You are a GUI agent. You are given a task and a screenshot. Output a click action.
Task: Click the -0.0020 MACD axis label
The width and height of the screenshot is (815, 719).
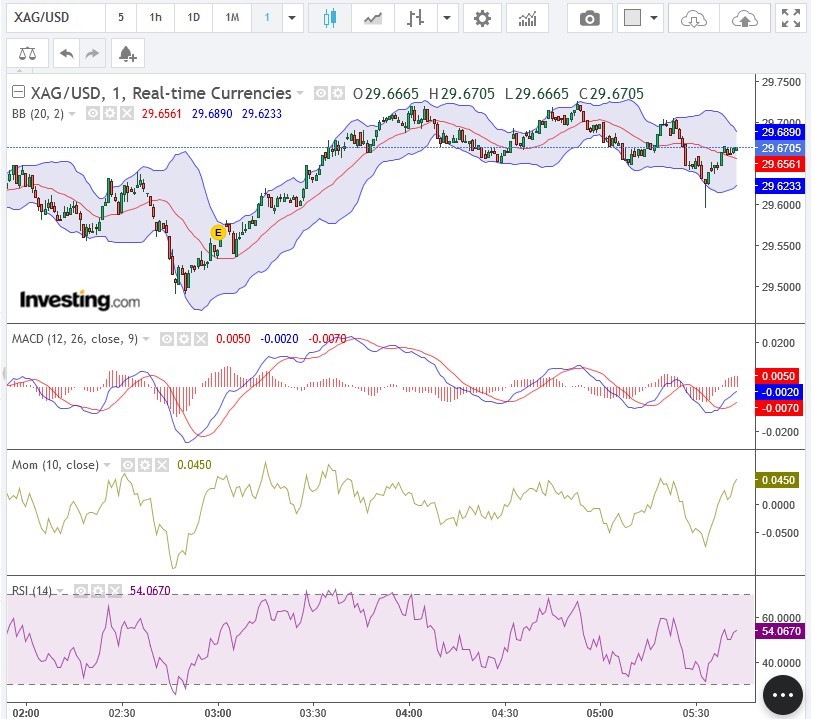780,392
